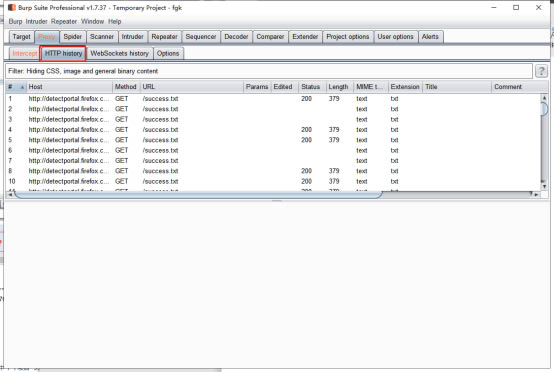The height and width of the screenshot is (372, 554).
Task: Click the vertical scrollbar down arrow
Action: click(x=544, y=186)
